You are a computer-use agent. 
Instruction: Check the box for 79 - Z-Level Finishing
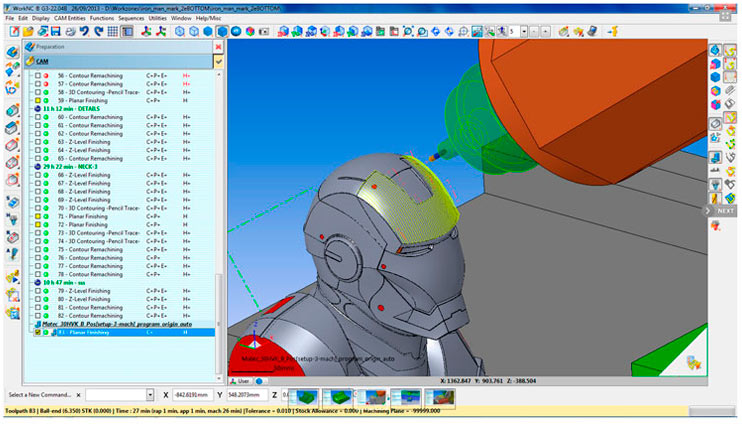(38, 291)
